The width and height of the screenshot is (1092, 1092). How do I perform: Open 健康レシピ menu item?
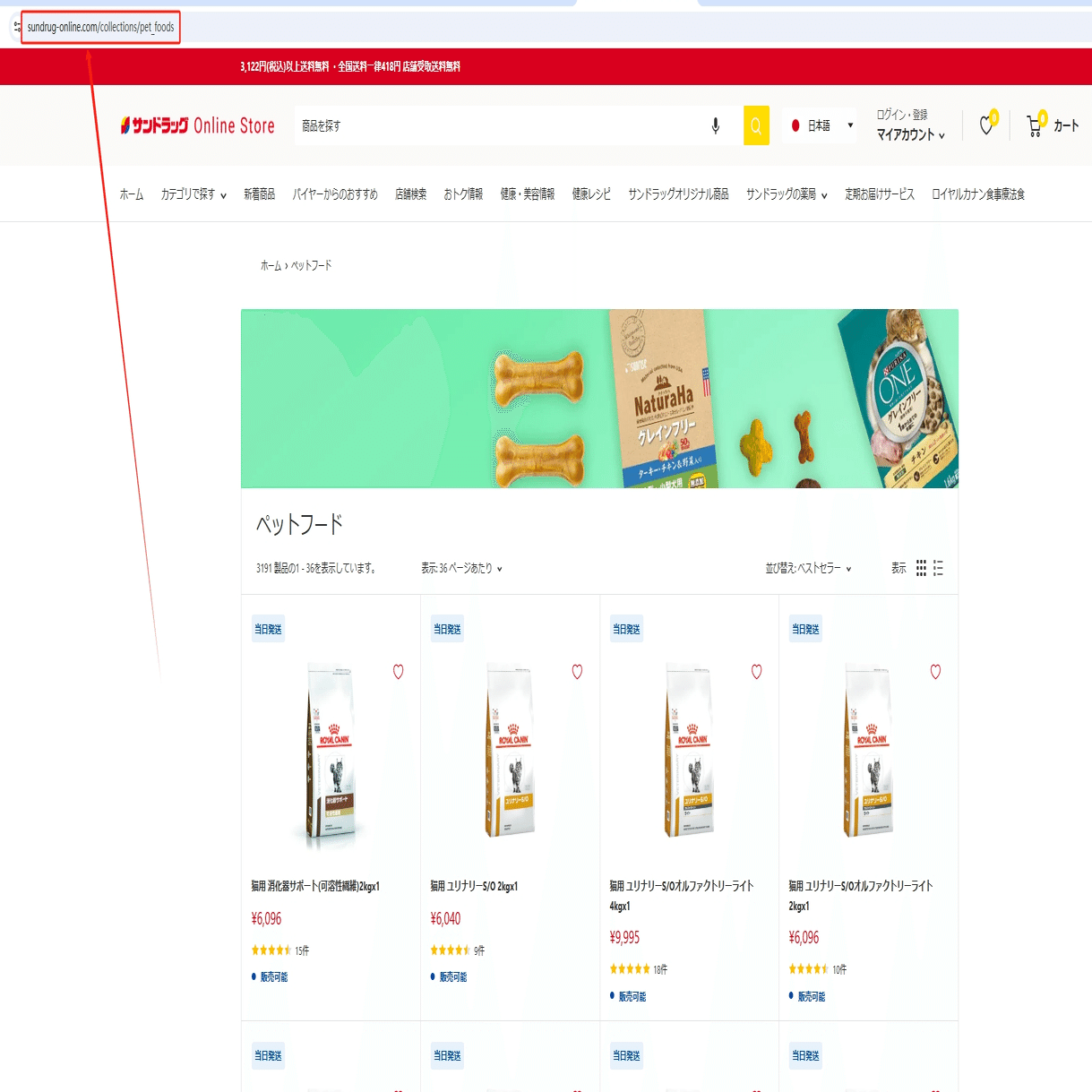pyautogui.click(x=591, y=193)
